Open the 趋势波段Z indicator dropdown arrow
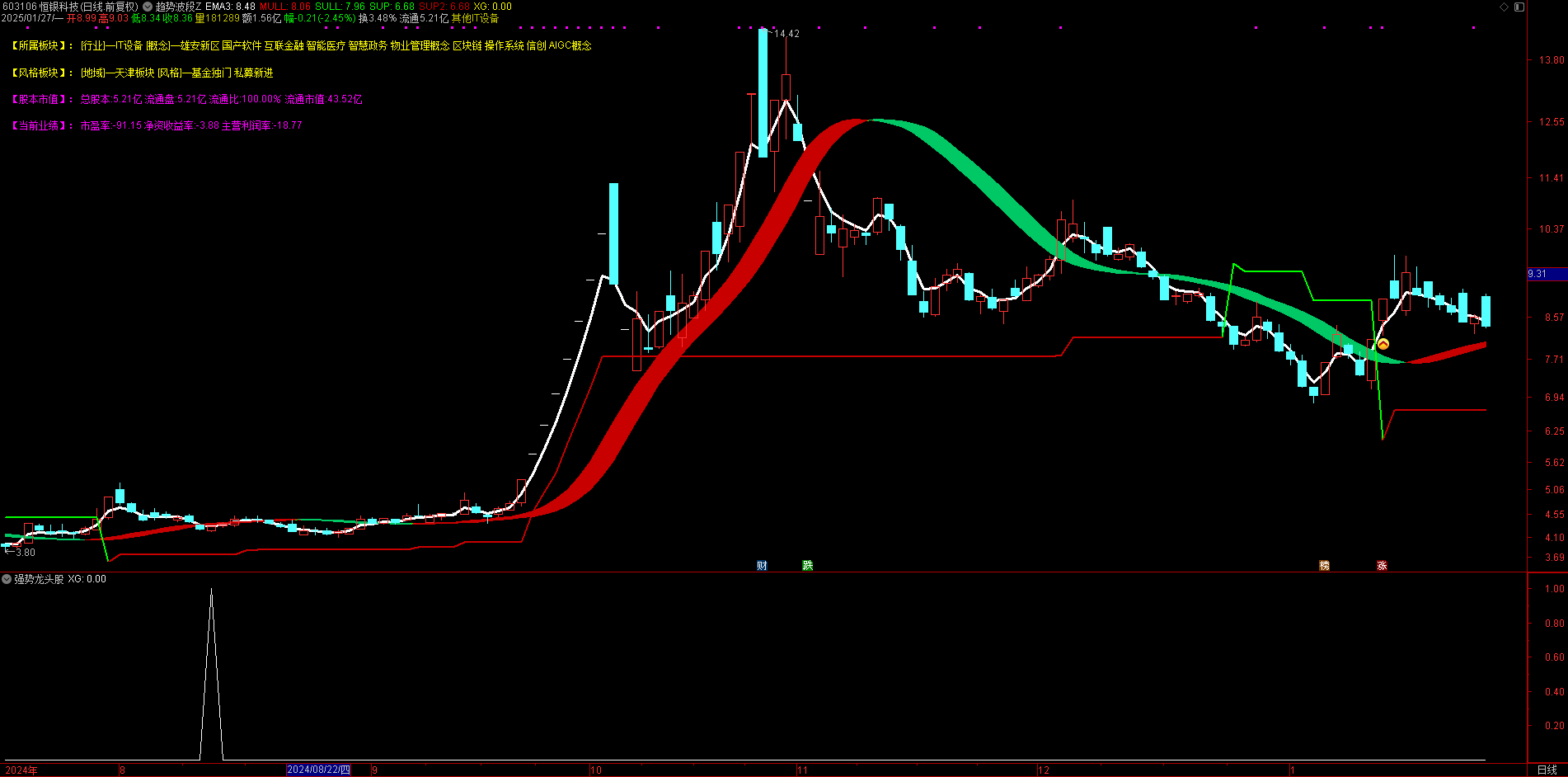The height and width of the screenshot is (777, 1568). tap(148, 7)
